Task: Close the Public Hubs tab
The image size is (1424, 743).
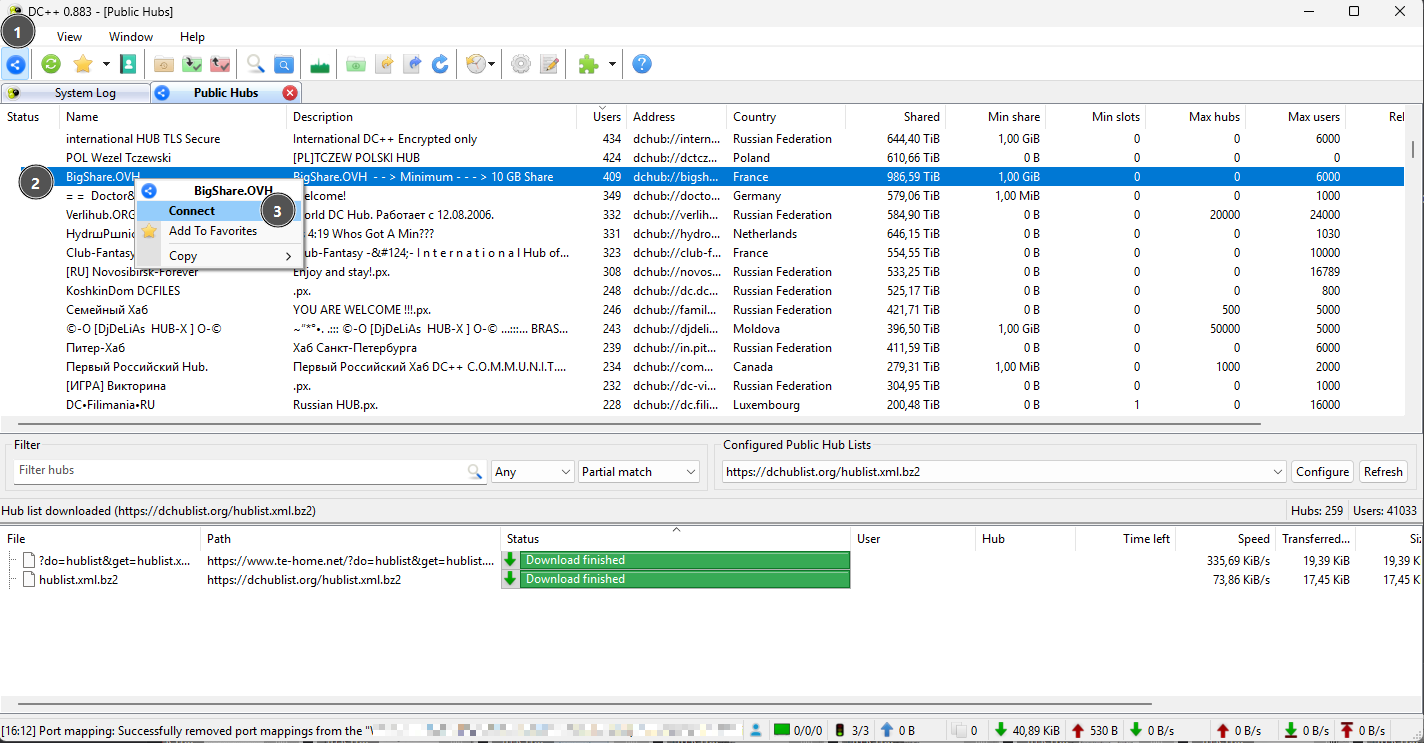Action: click(290, 93)
